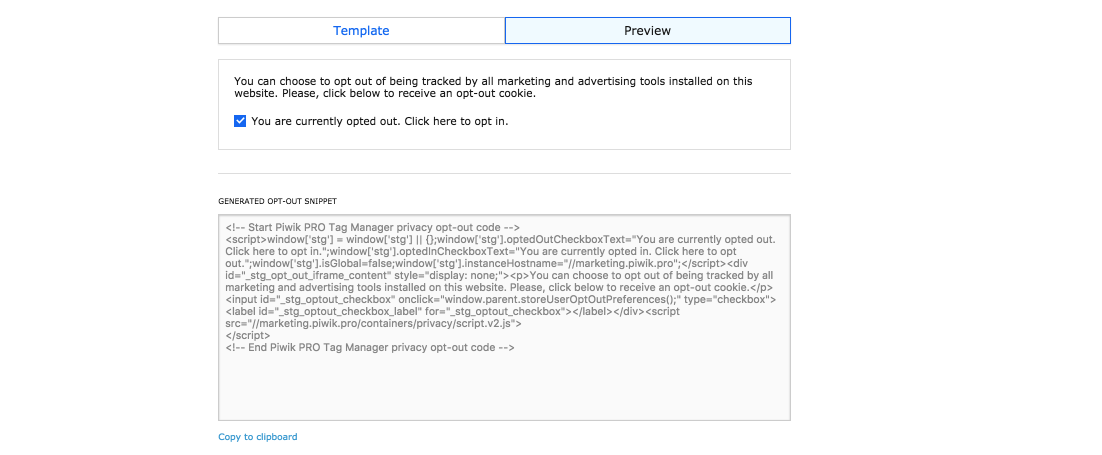Click the opt-out description paragraph in preview
Screen dimensions: 1102x455
click(x=493, y=87)
